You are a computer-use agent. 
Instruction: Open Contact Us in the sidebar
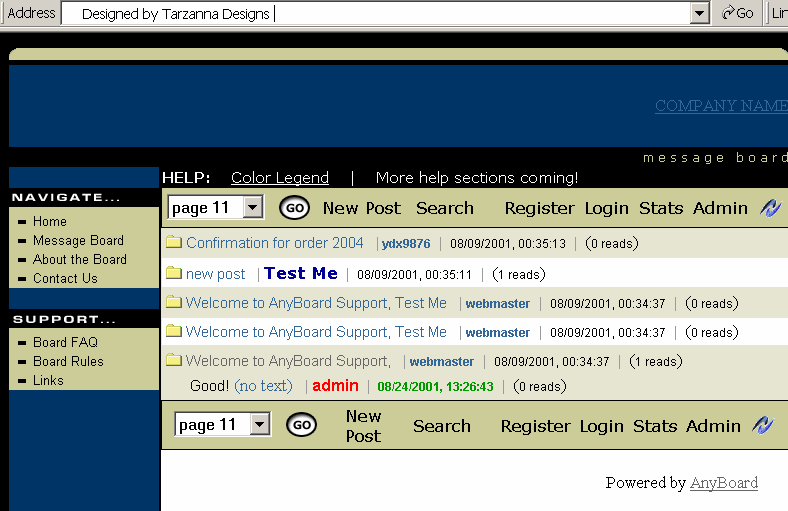pyautogui.click(x=65, y=278)
